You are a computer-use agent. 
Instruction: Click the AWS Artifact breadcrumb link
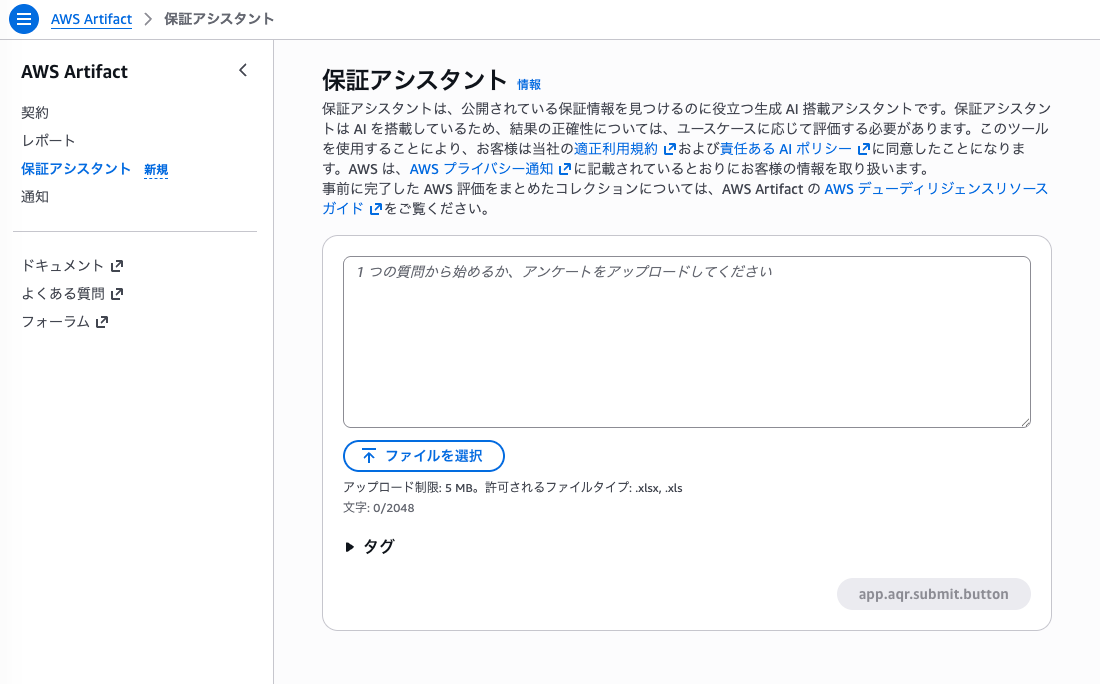point(91,19)
